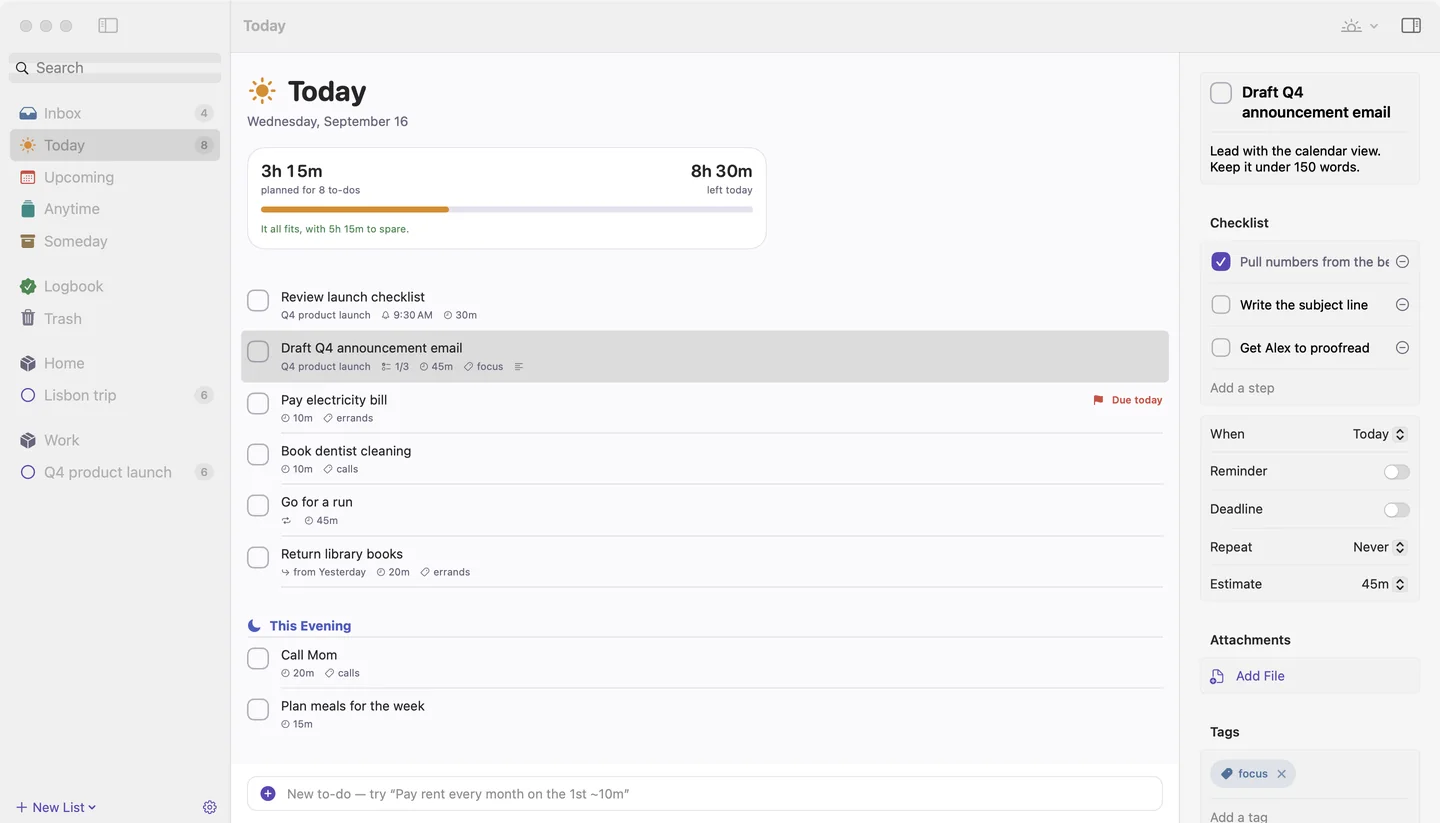This screenshot has height=823, width=1440.
Task: Click the repeat icon on Go for a run
Action: 287,521
